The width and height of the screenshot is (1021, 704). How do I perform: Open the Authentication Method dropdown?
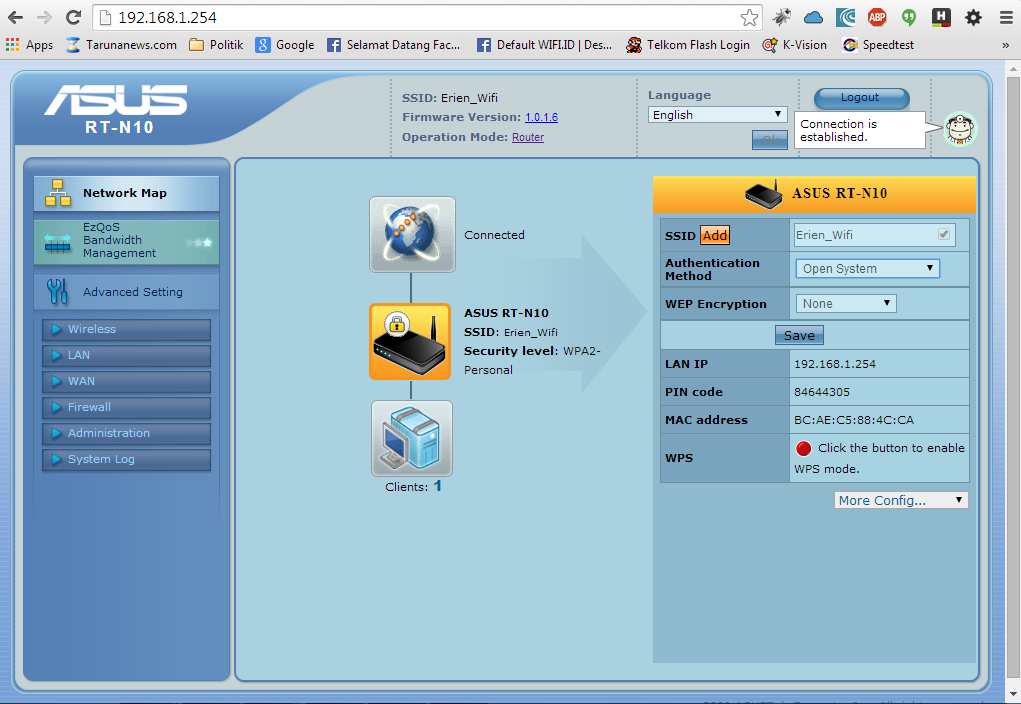pyautogui.click(x=866, y=268)
